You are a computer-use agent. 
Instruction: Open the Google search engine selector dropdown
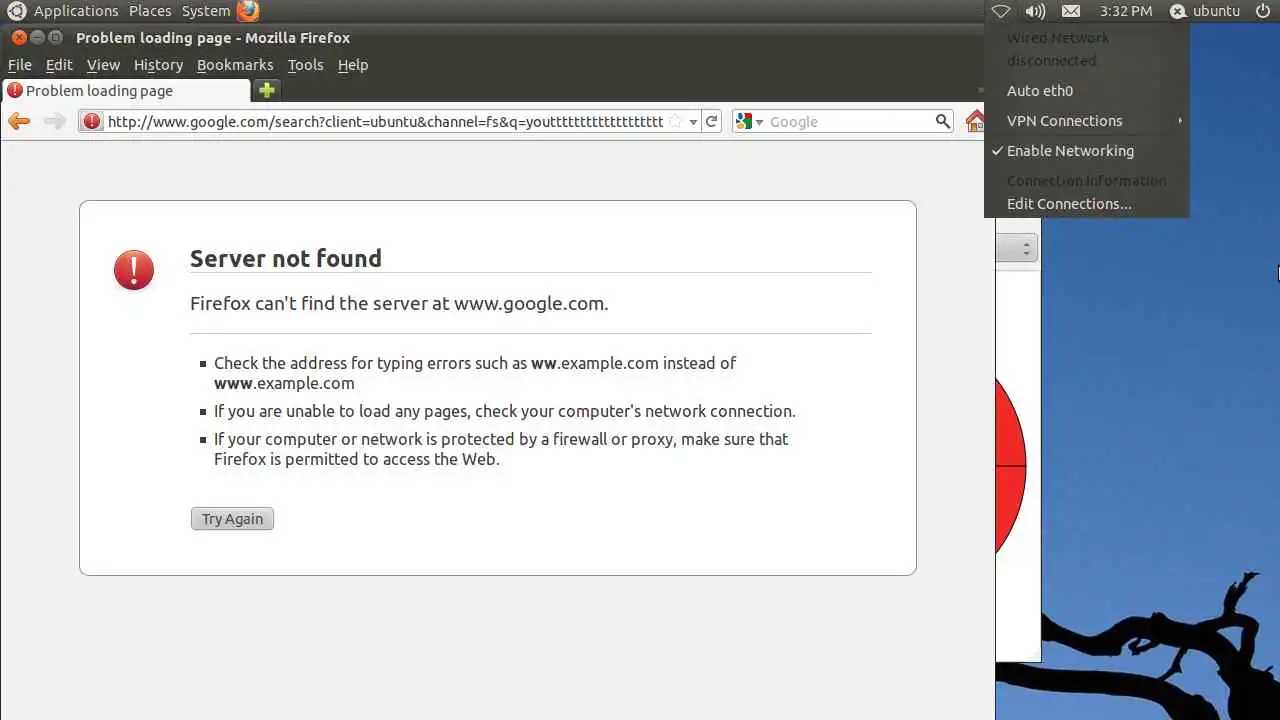click(749, 122)
